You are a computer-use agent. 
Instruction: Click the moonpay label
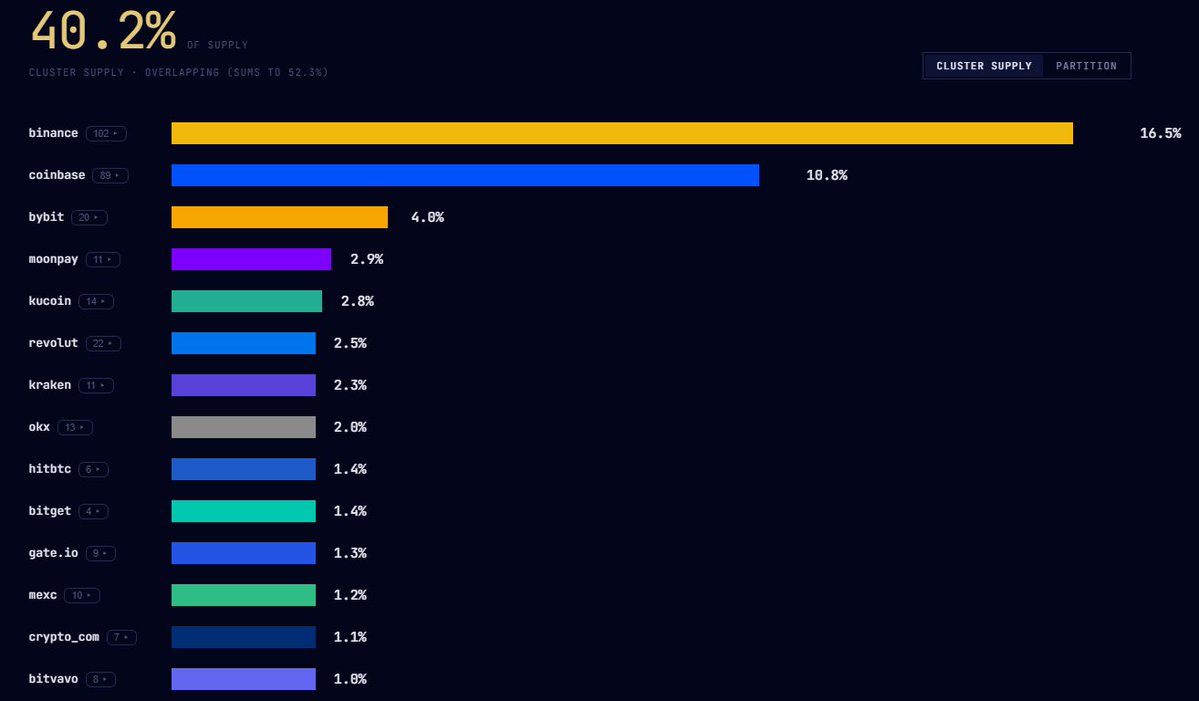coord(54,259)
